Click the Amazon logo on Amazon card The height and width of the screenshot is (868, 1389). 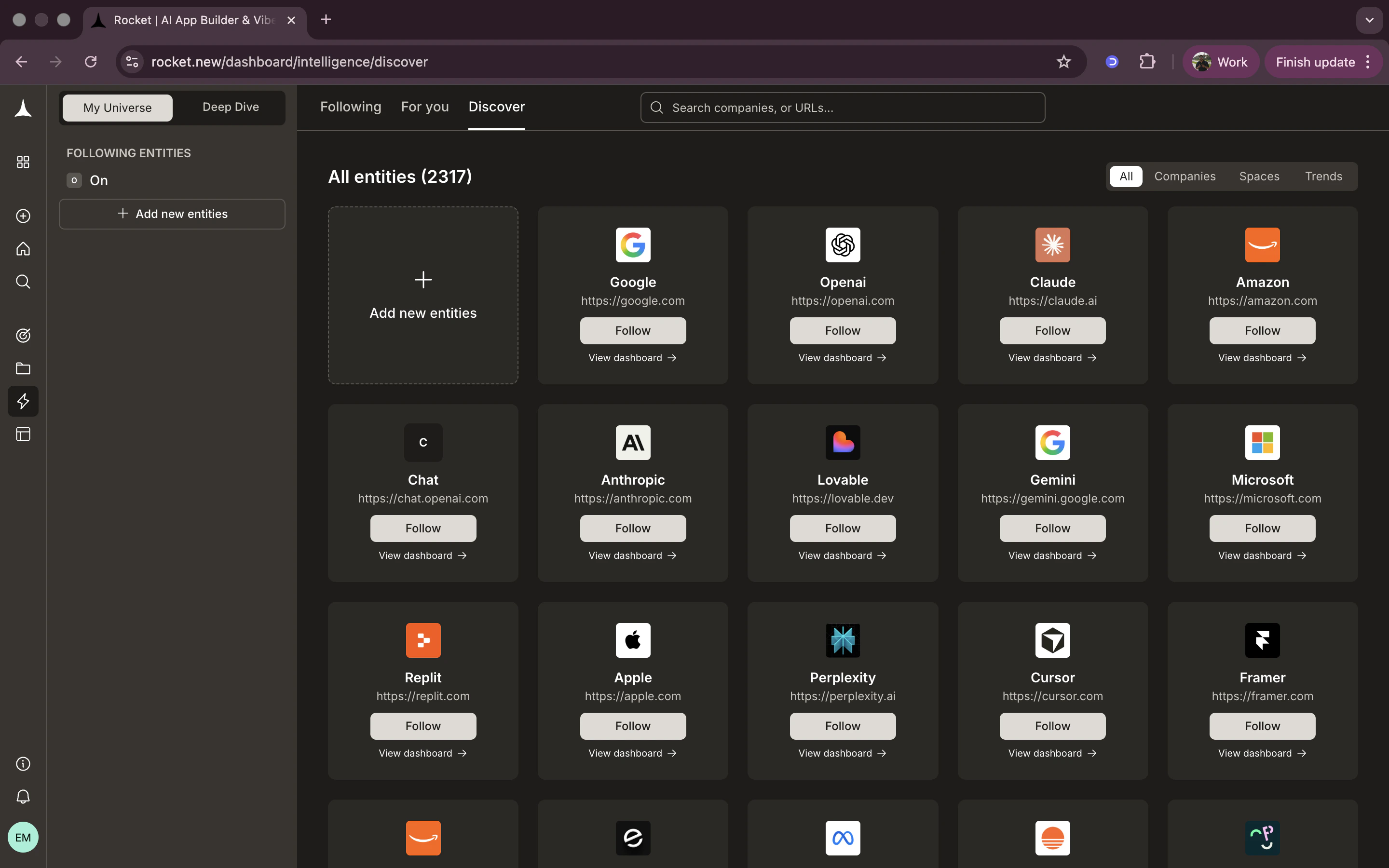point(1262,245)
